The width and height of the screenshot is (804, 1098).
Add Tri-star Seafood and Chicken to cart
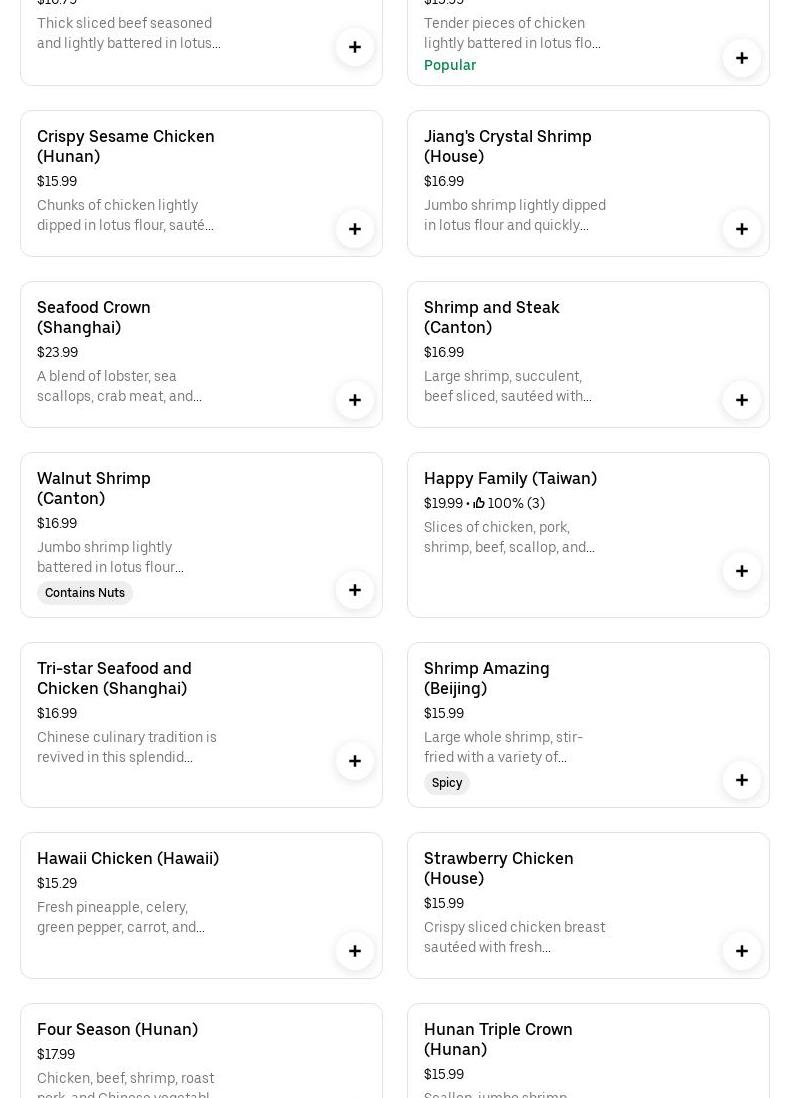coord(355,761)
